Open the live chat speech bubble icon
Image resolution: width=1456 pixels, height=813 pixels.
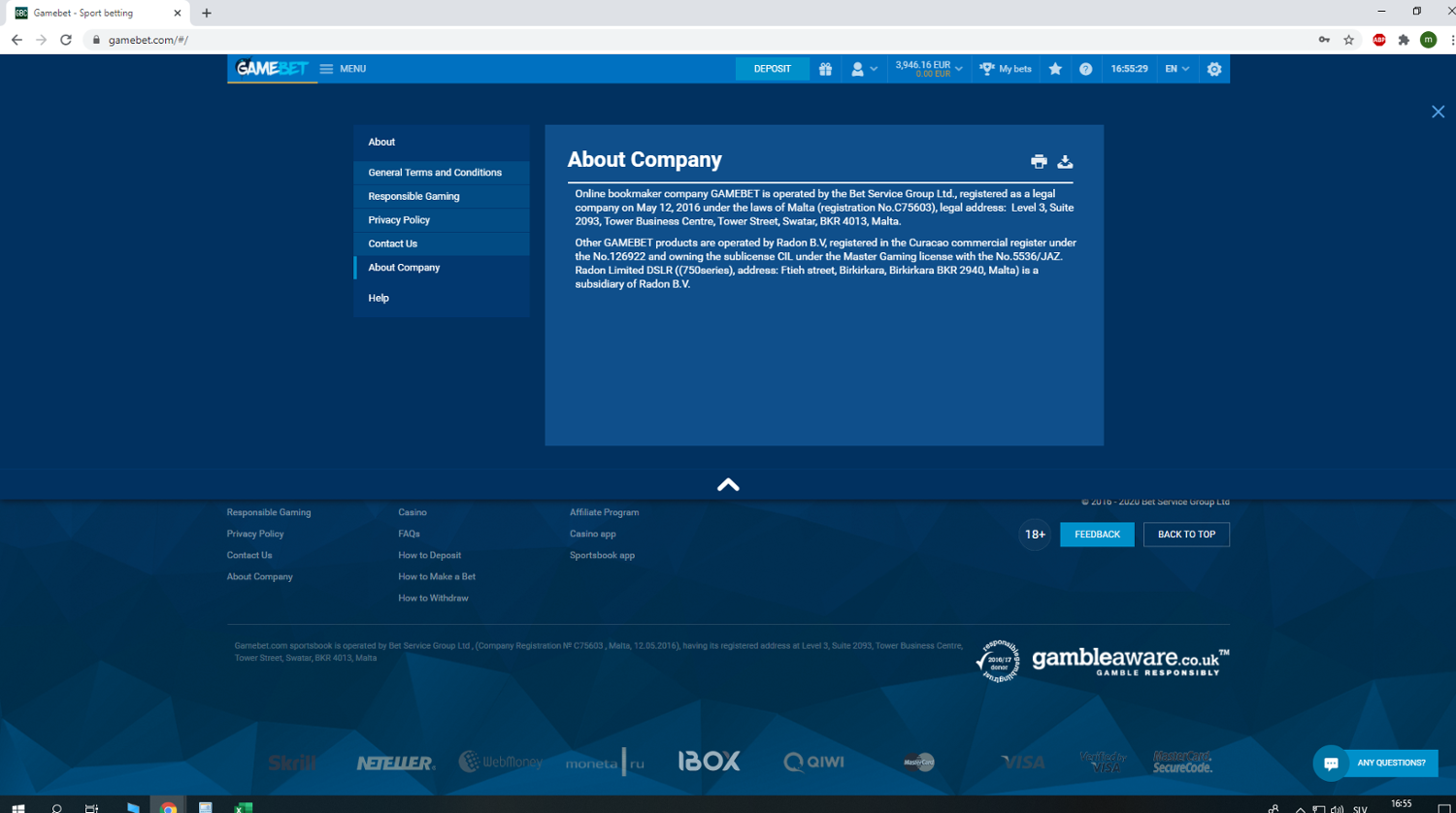coord(1331,764)
